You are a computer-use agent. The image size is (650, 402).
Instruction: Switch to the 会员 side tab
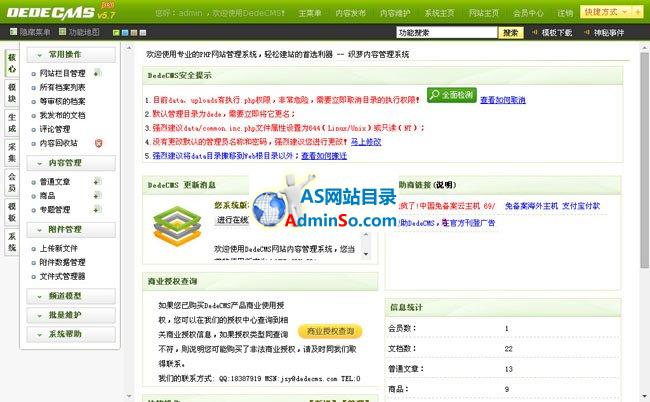12,182
